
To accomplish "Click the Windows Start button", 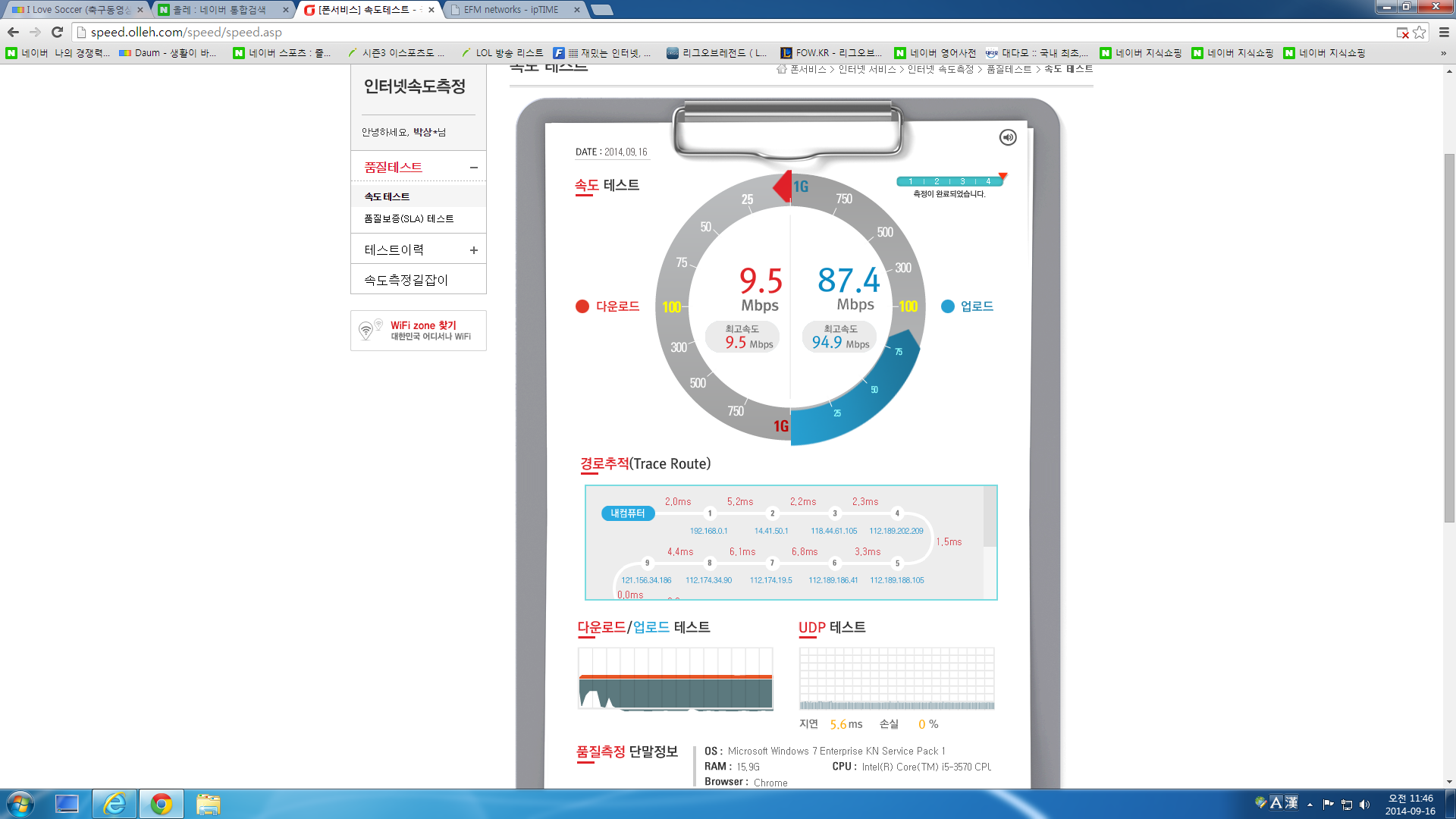I will pos(20,804).
